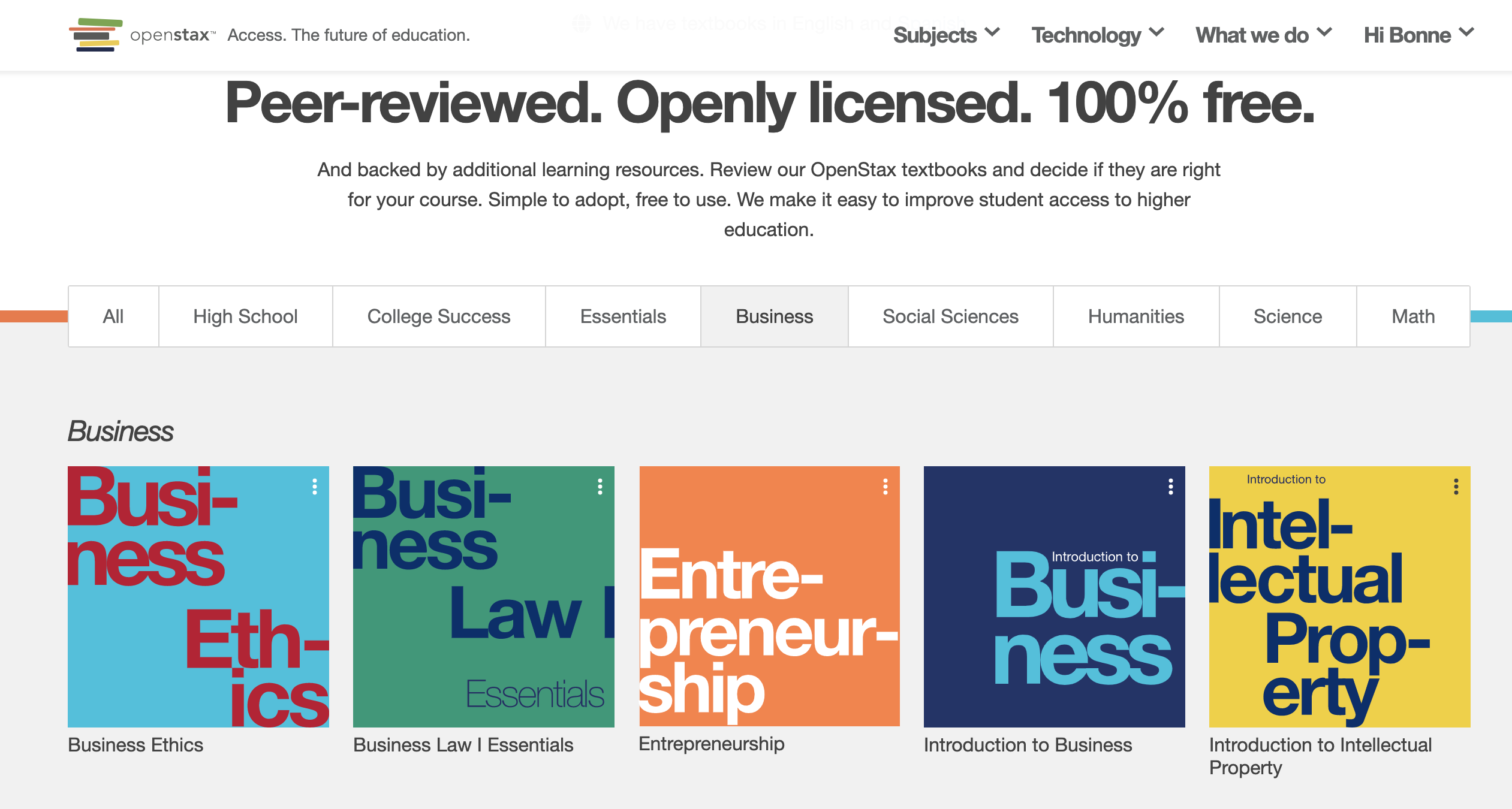Open the Entrepreneurship title link
The width and height of the screenshot is (1512, 809).
point(712,744)
